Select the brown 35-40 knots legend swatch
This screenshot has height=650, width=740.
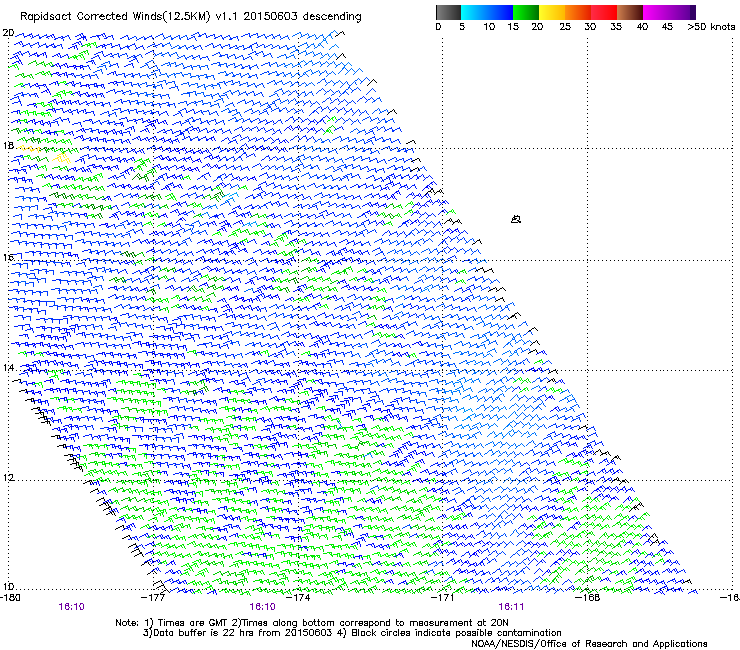coord(630,12)
